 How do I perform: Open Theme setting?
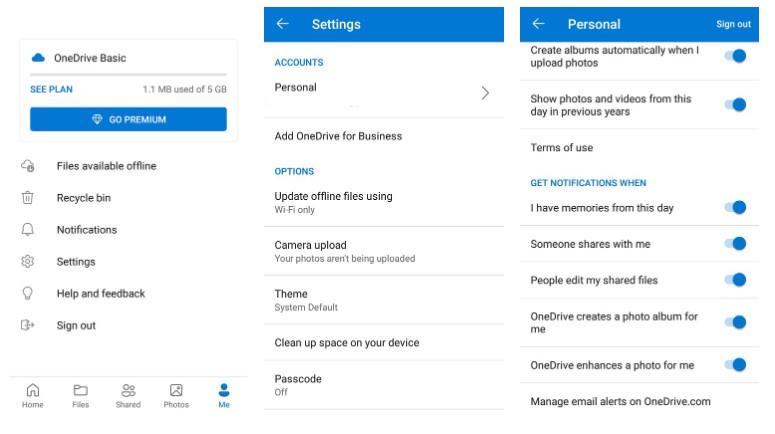point(384,300)
